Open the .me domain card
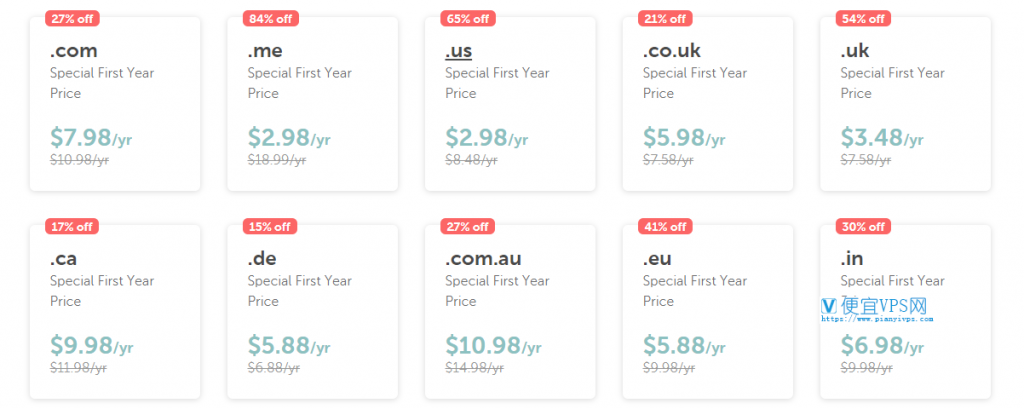 312,104
